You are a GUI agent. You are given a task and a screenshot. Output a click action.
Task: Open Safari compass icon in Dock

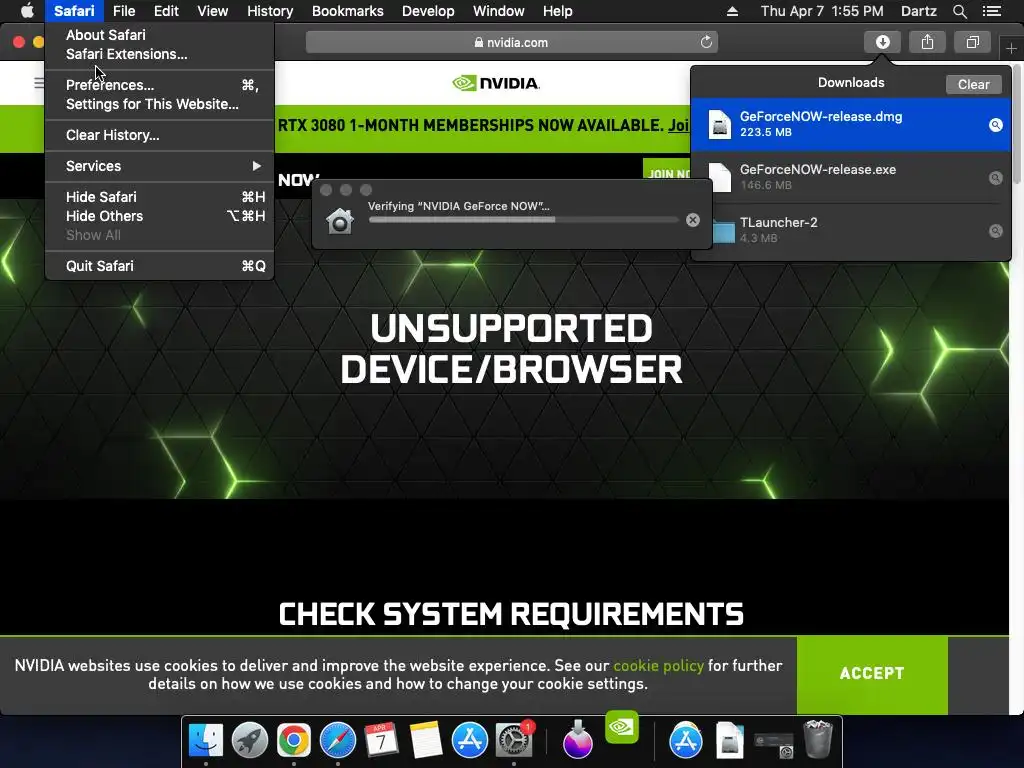click(x=338, y=741)
